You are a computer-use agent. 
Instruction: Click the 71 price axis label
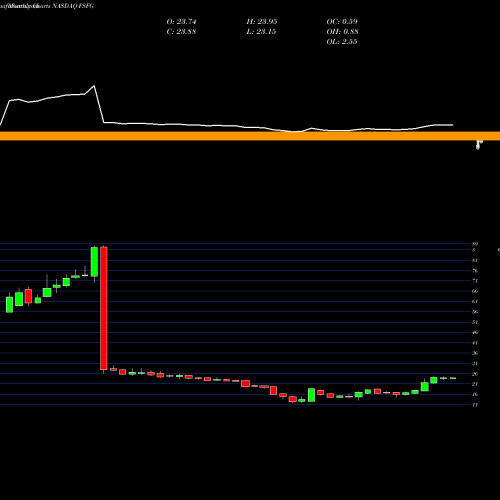click(x=475, y=281)
